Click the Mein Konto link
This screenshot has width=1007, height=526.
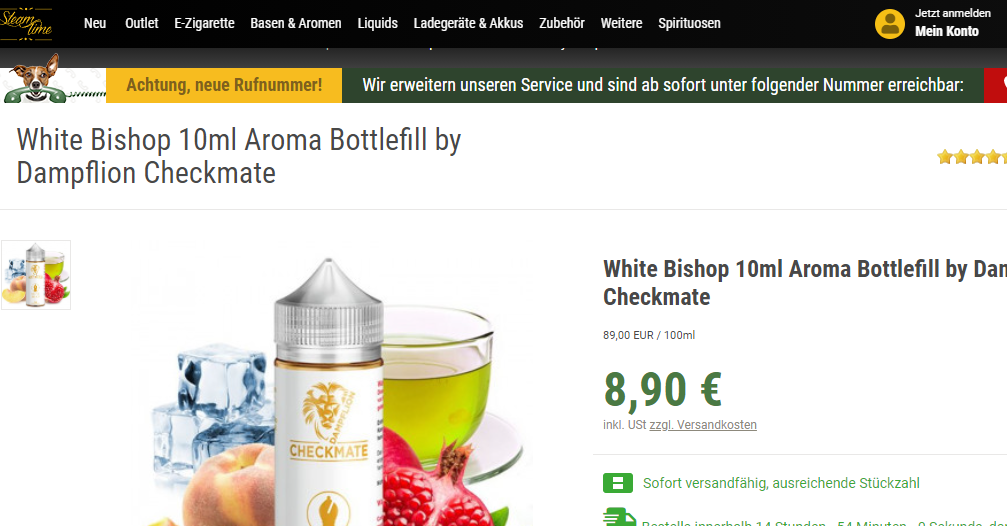click(947, 31)
